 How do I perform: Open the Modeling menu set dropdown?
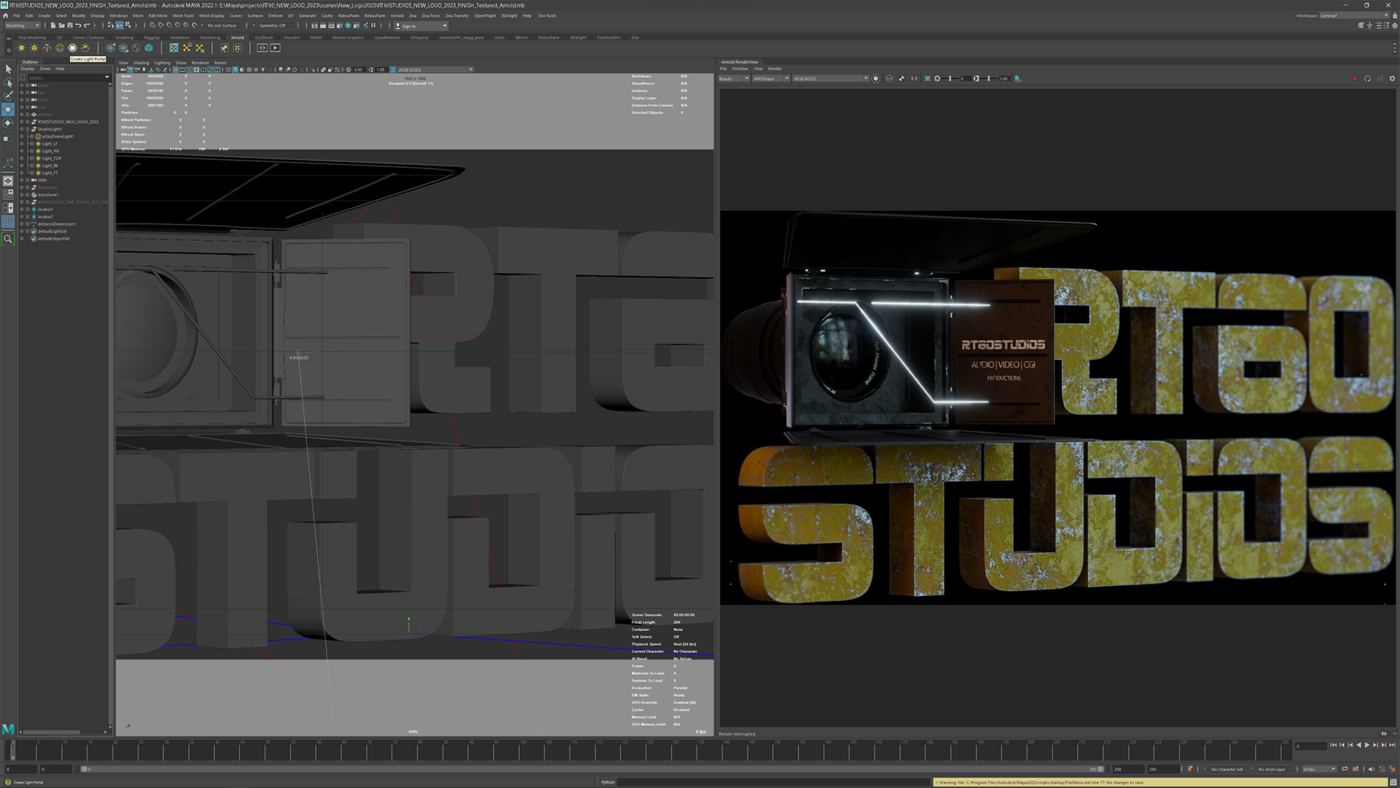tap(22, 25)
